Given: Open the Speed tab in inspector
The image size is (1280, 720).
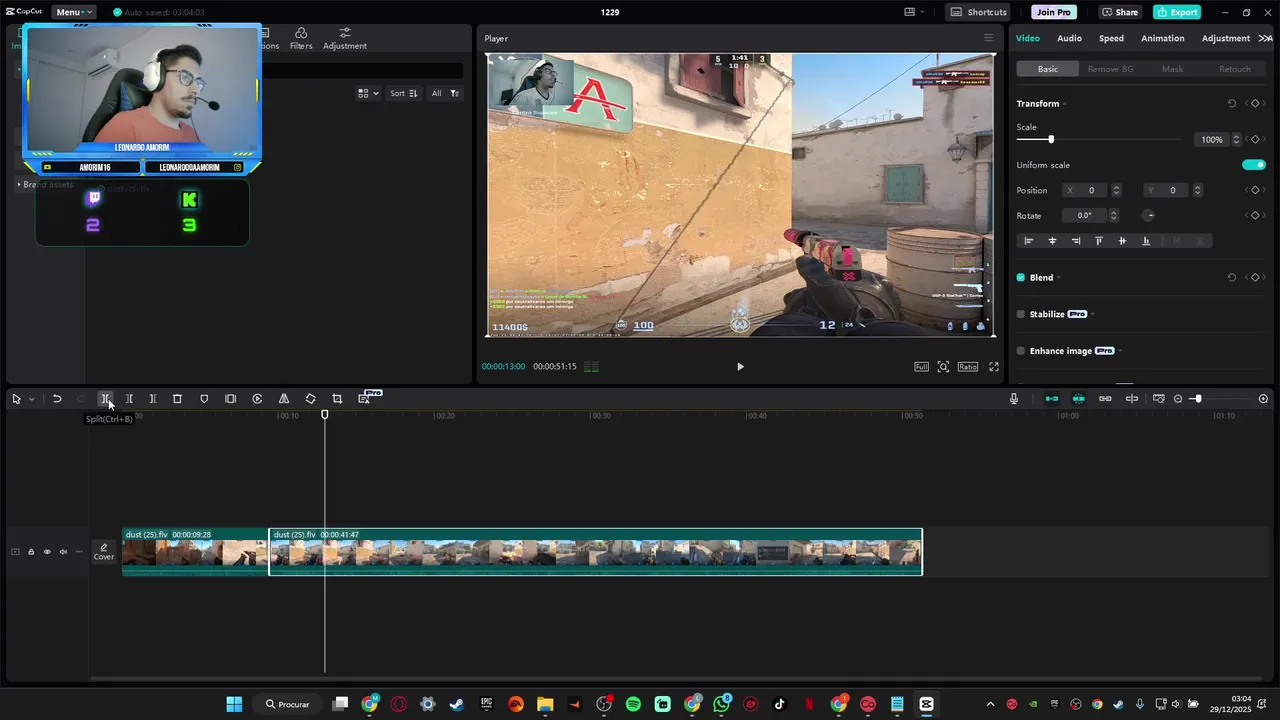Looking at the screenshot, I should point(1111,38).
